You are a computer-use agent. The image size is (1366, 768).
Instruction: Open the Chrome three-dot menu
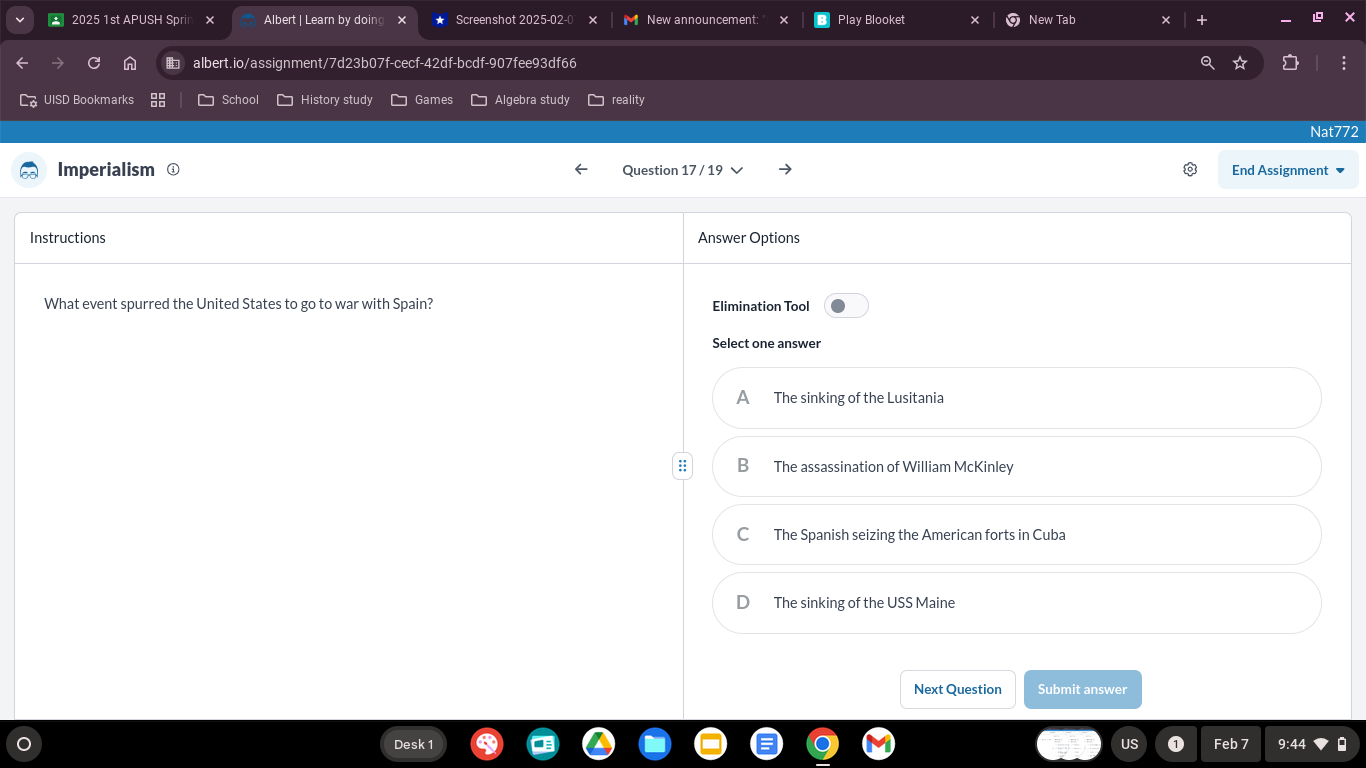pyautogui.click(x=1345, y=63)
